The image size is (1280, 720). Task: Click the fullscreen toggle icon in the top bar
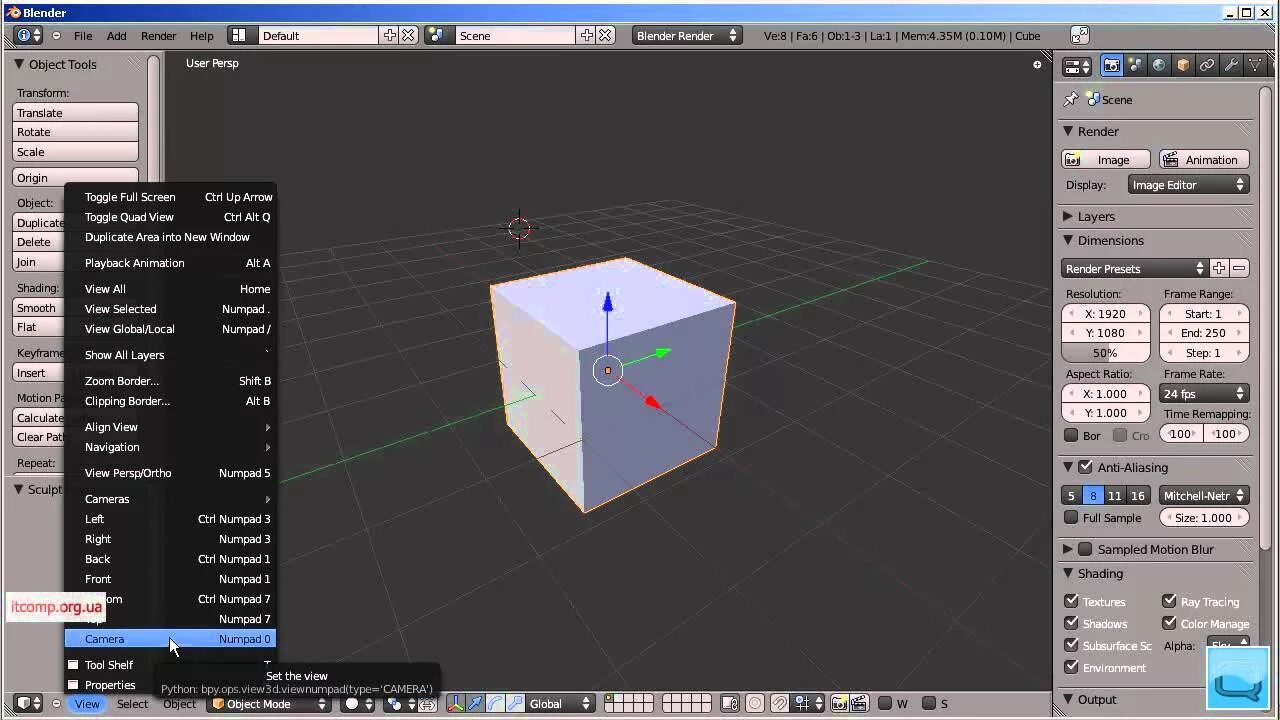(1080, 35)
